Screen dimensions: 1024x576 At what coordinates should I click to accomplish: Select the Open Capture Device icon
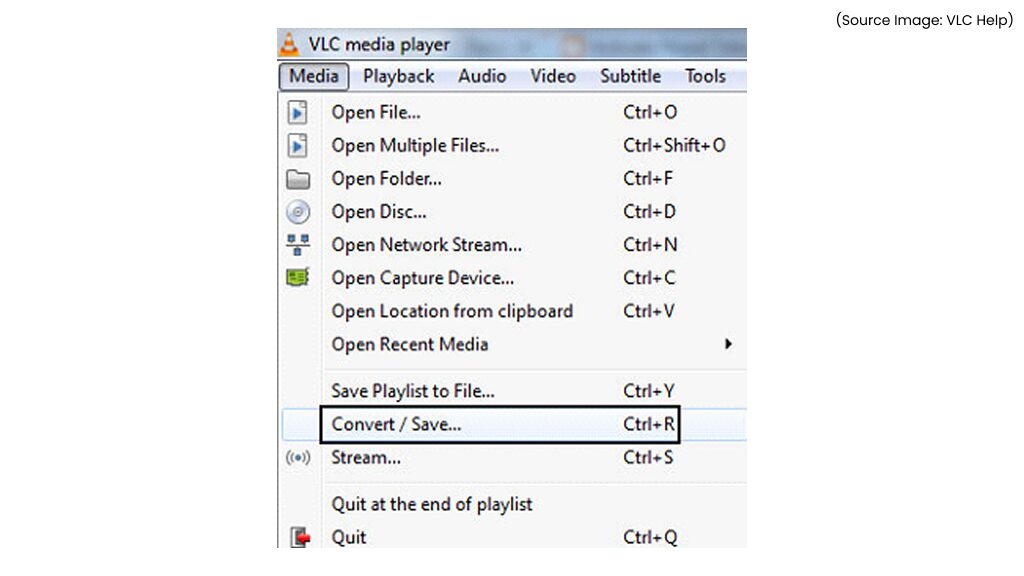click(298, 278)
